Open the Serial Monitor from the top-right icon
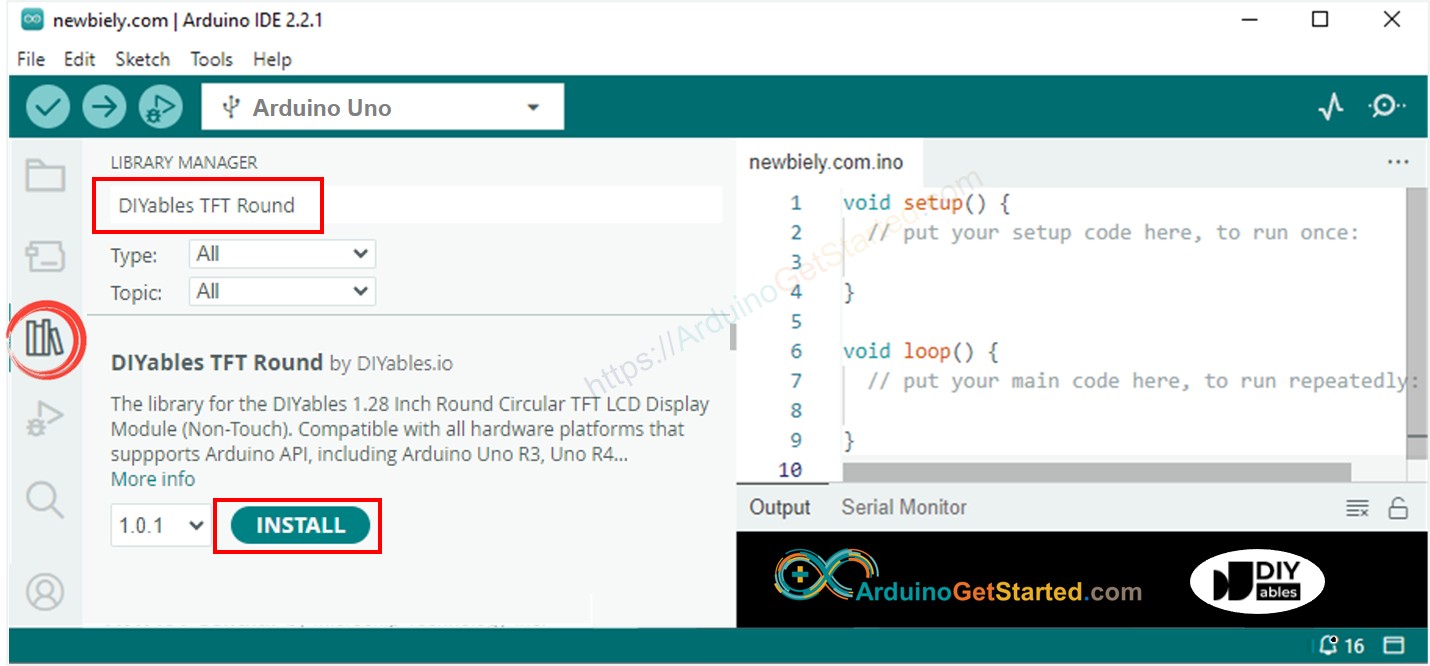Viewport: 1430px width, 666px height. pyautogui.click(x=1387, y=105)
